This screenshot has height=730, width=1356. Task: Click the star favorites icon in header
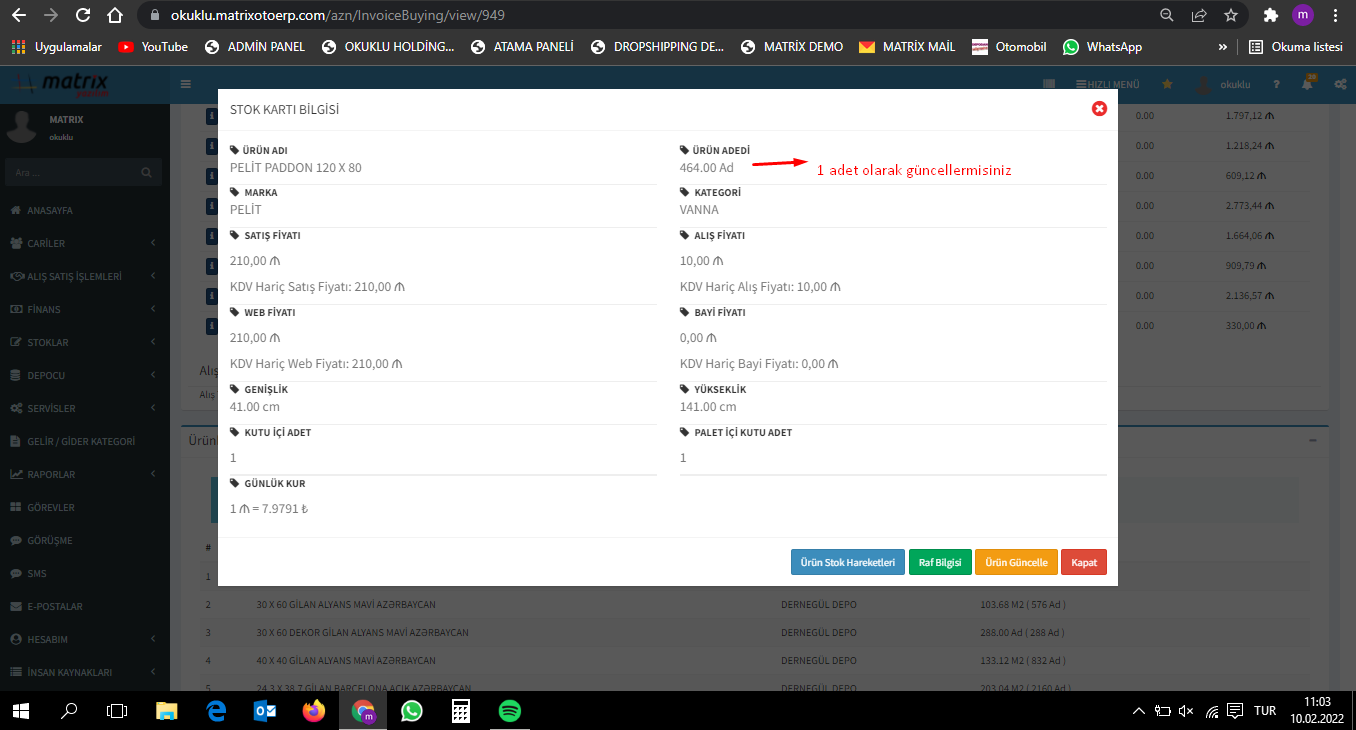tap(1167, 85)
